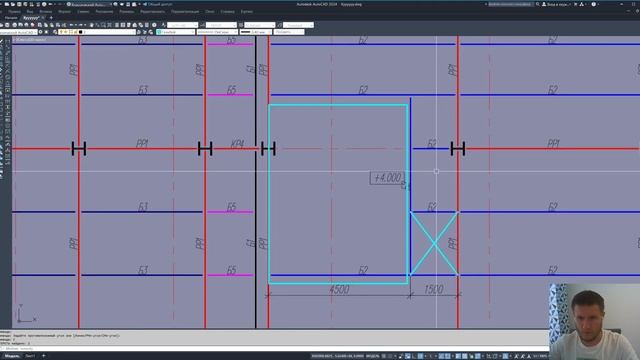Open the Голубой color control dropdown
The height and width of the screenshot is (360, 640).
pyautogui.click(x=176, y=32)
